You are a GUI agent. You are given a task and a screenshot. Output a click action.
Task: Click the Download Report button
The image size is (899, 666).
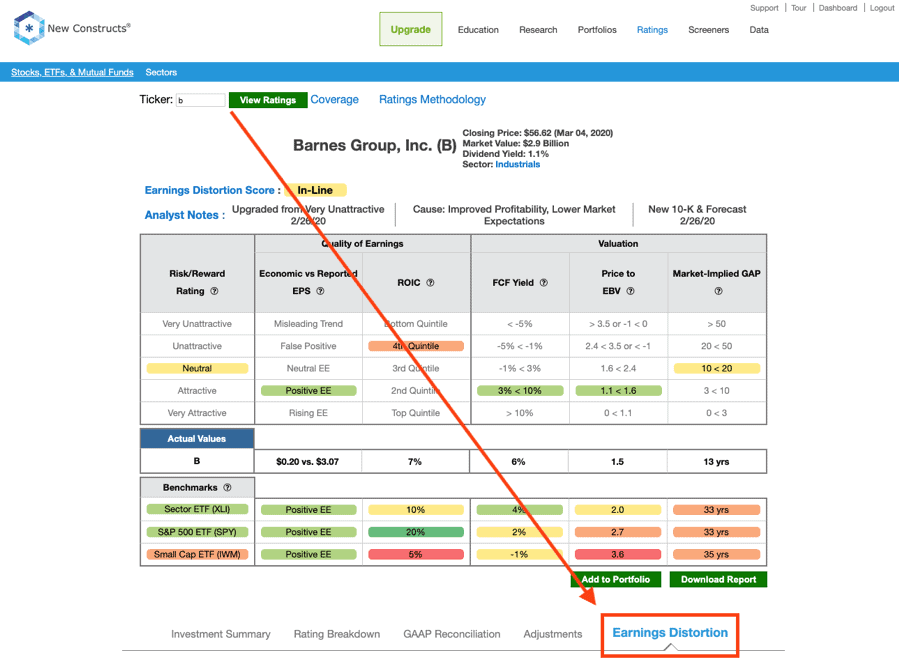tap(718, 579)
